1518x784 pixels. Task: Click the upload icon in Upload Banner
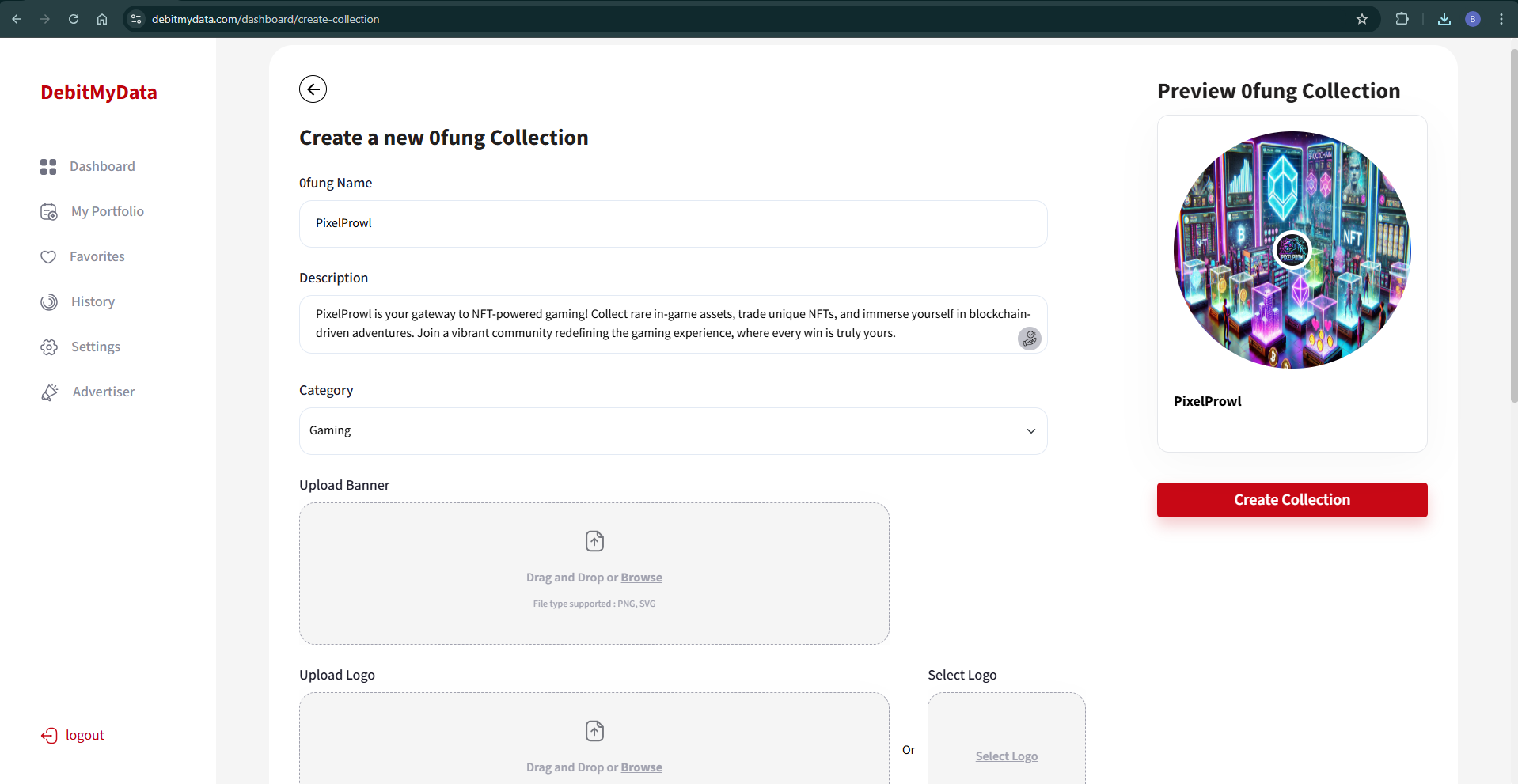click(594, 541)
